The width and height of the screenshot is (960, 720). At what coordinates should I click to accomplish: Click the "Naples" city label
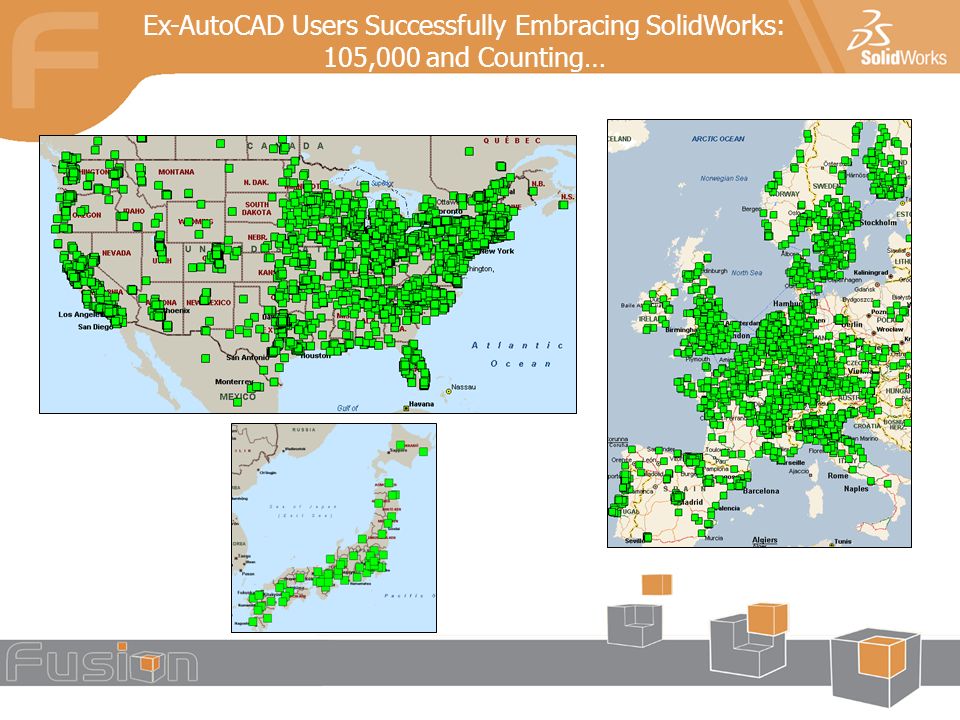[x=856, y=489]
